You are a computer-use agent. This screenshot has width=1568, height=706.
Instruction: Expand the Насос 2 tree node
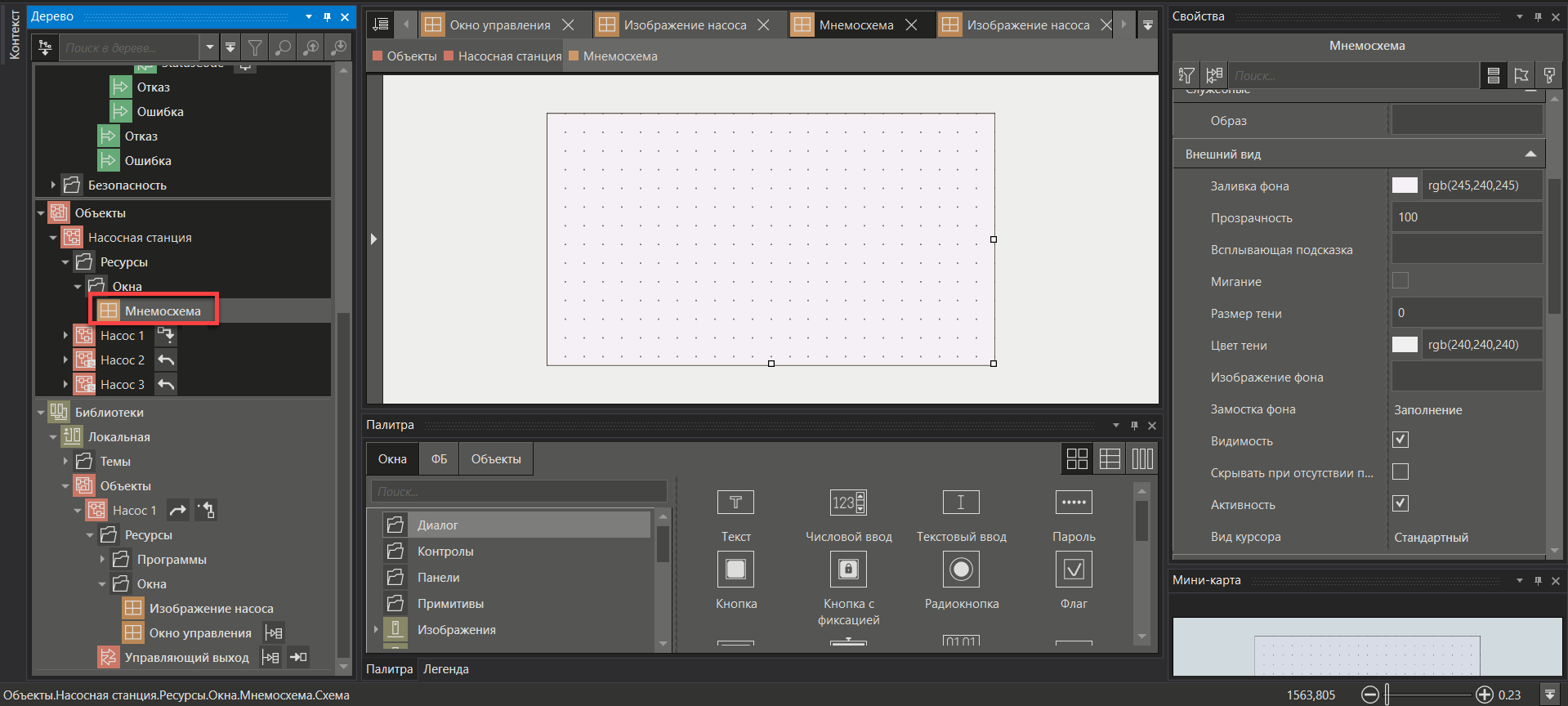click(65, 360)
